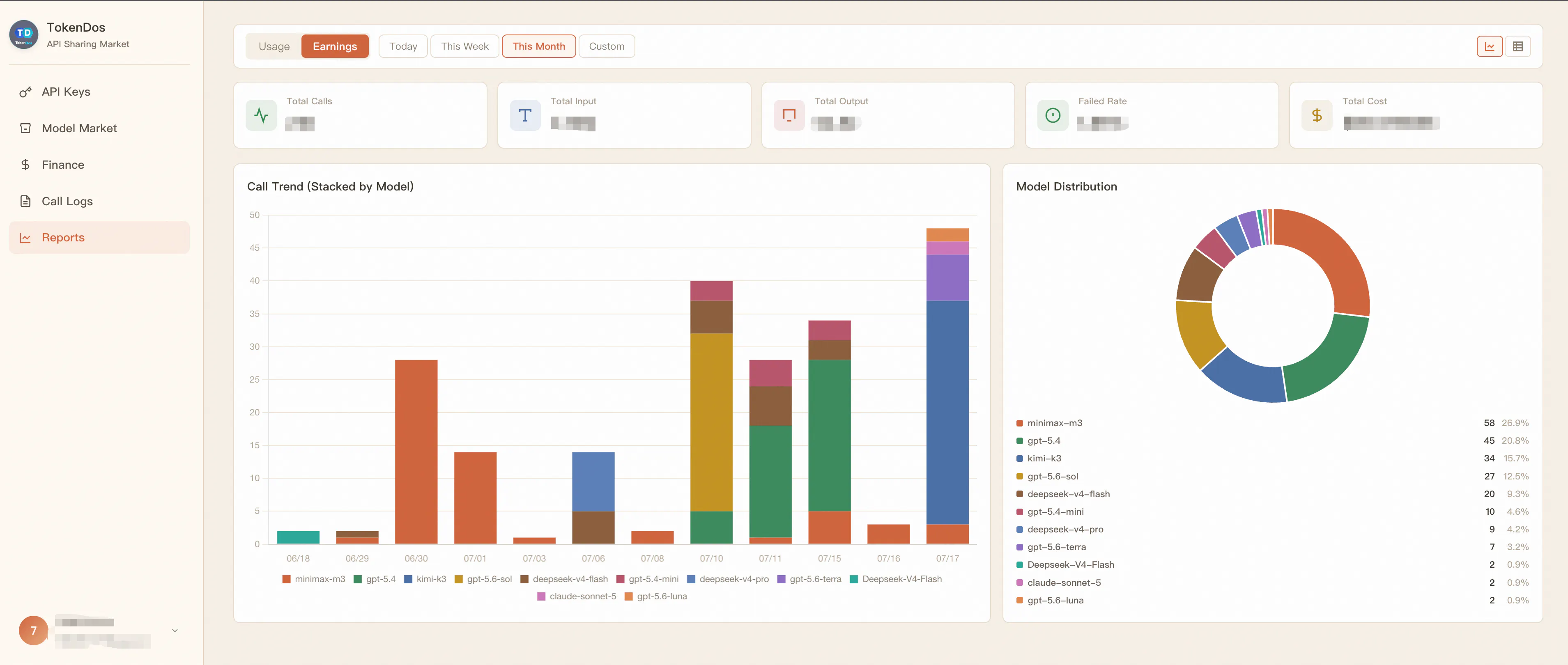
Task: Click claude-sonnet-5 row in distribution list
Action: tap(1272, 582)
